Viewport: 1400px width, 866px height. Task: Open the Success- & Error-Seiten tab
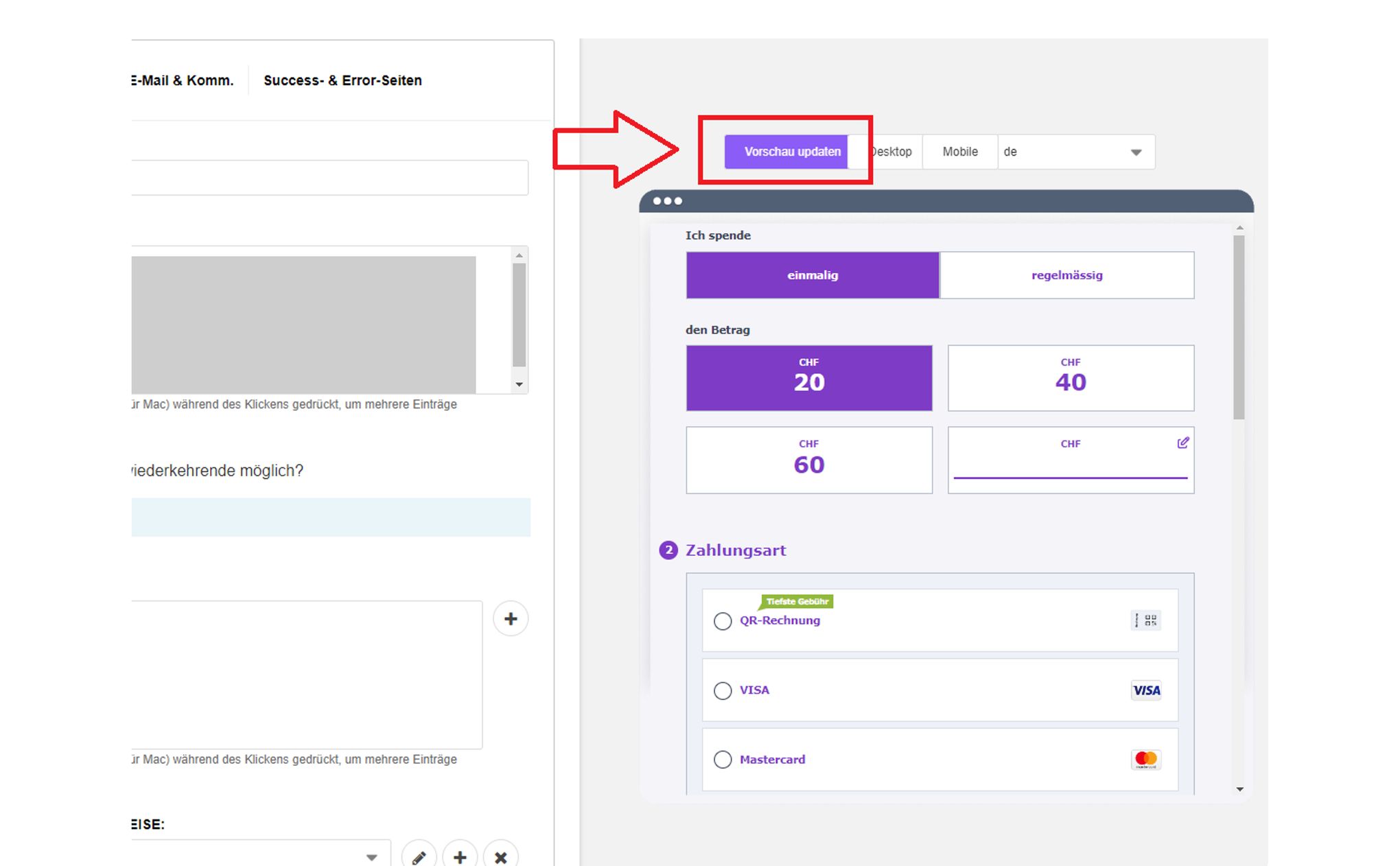(342, 80)
